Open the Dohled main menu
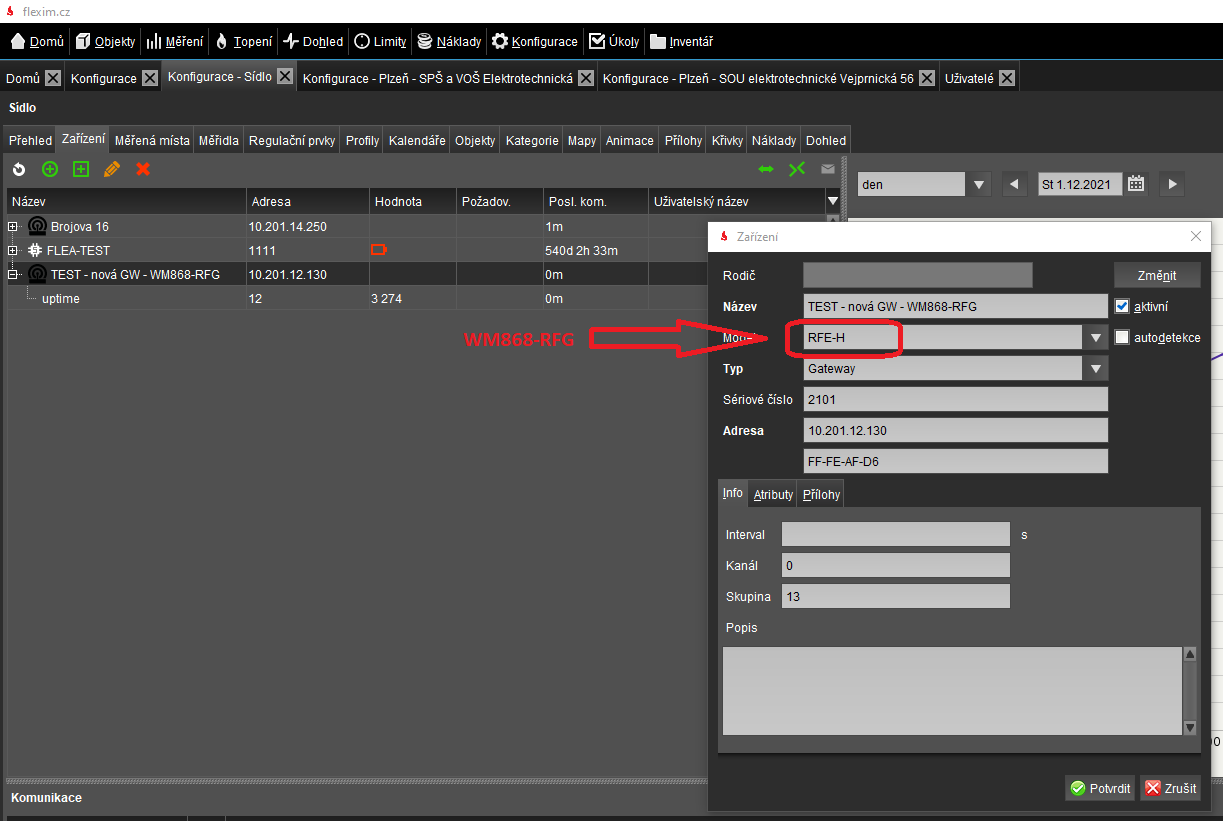The width and height of the screenshot is (1223, 821). (313, 42)
